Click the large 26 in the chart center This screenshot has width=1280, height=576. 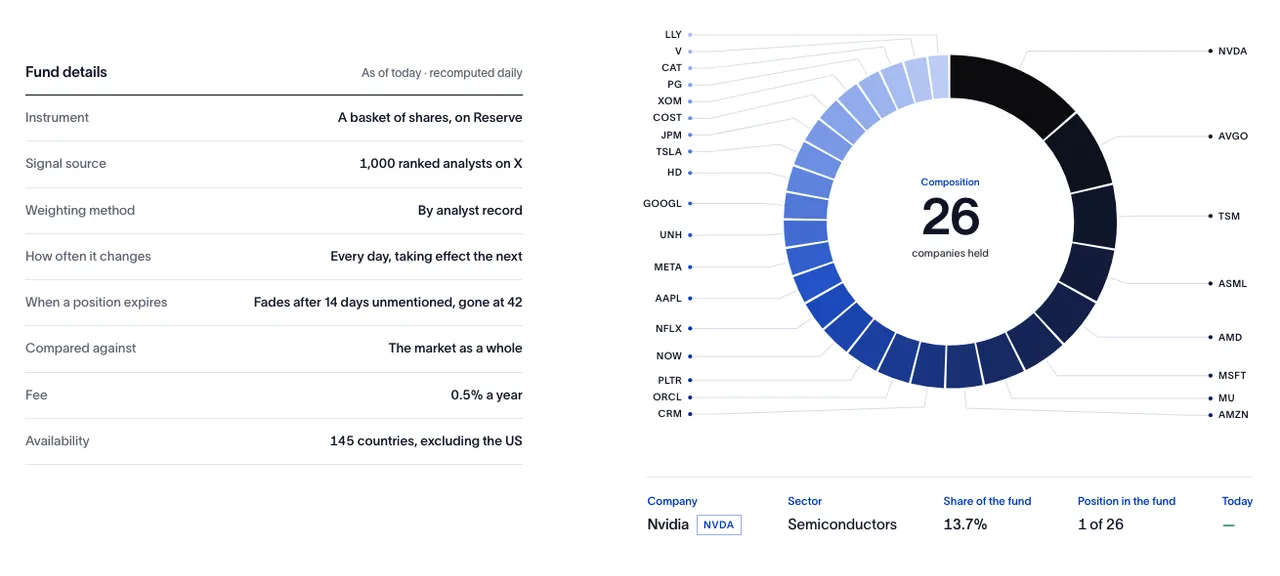[x=950, y=217]
